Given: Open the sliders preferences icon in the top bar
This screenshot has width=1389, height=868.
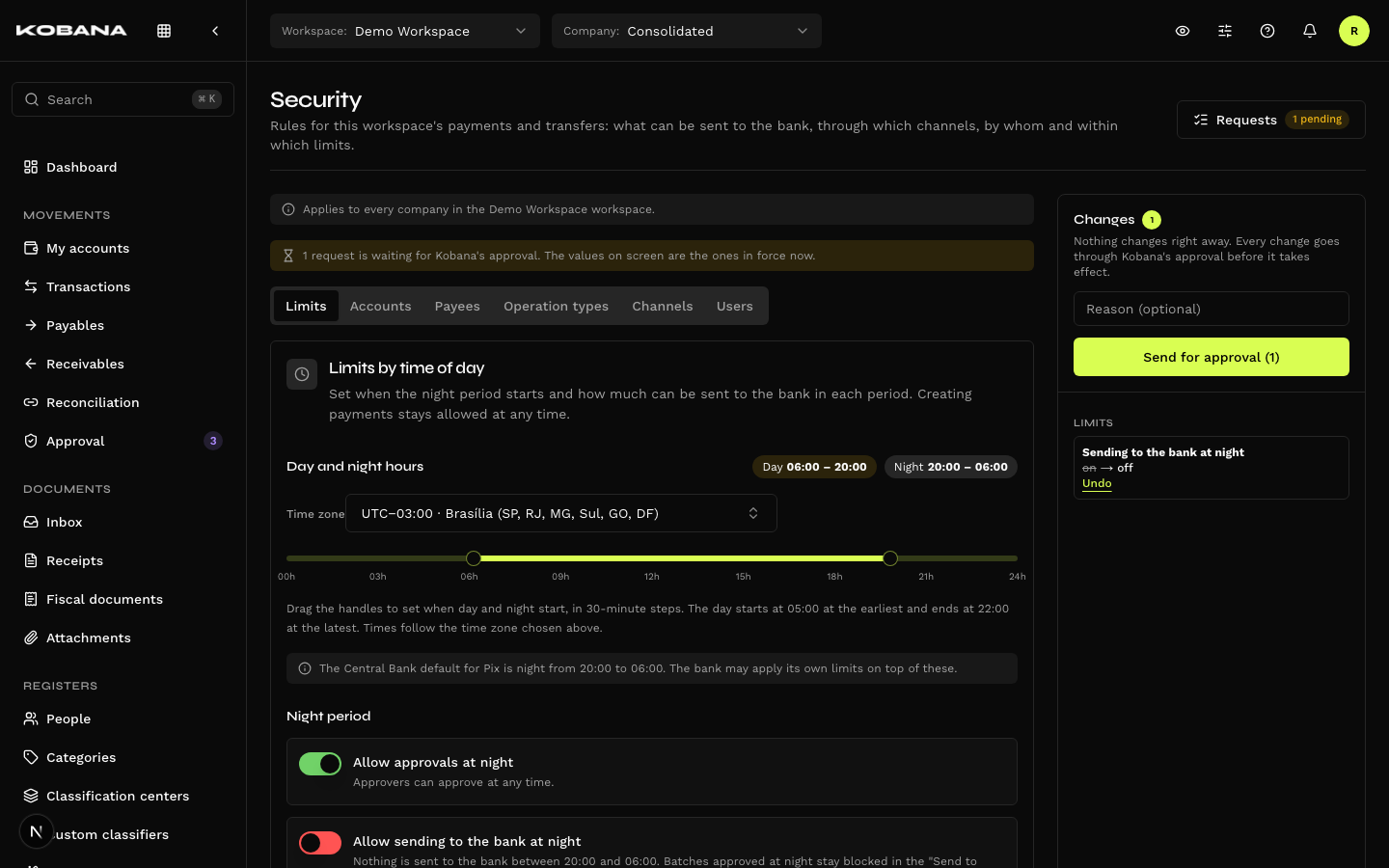Looking at the screenshot, I should click(x=1225, y=31).
